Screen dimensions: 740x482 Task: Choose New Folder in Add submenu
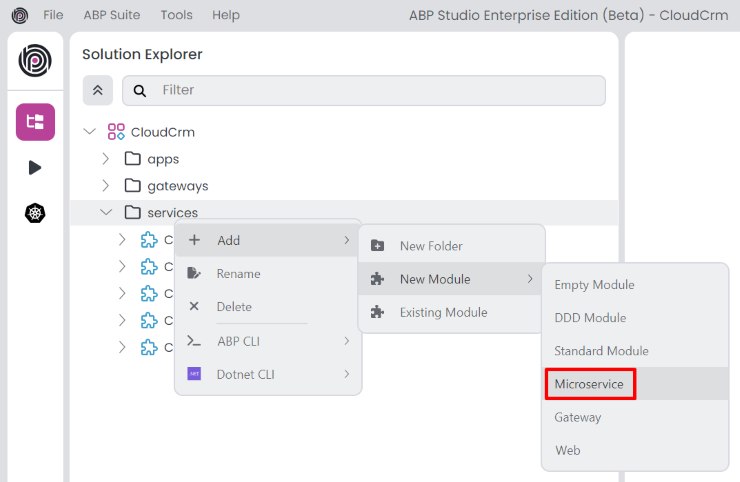[x=431, y=246]
